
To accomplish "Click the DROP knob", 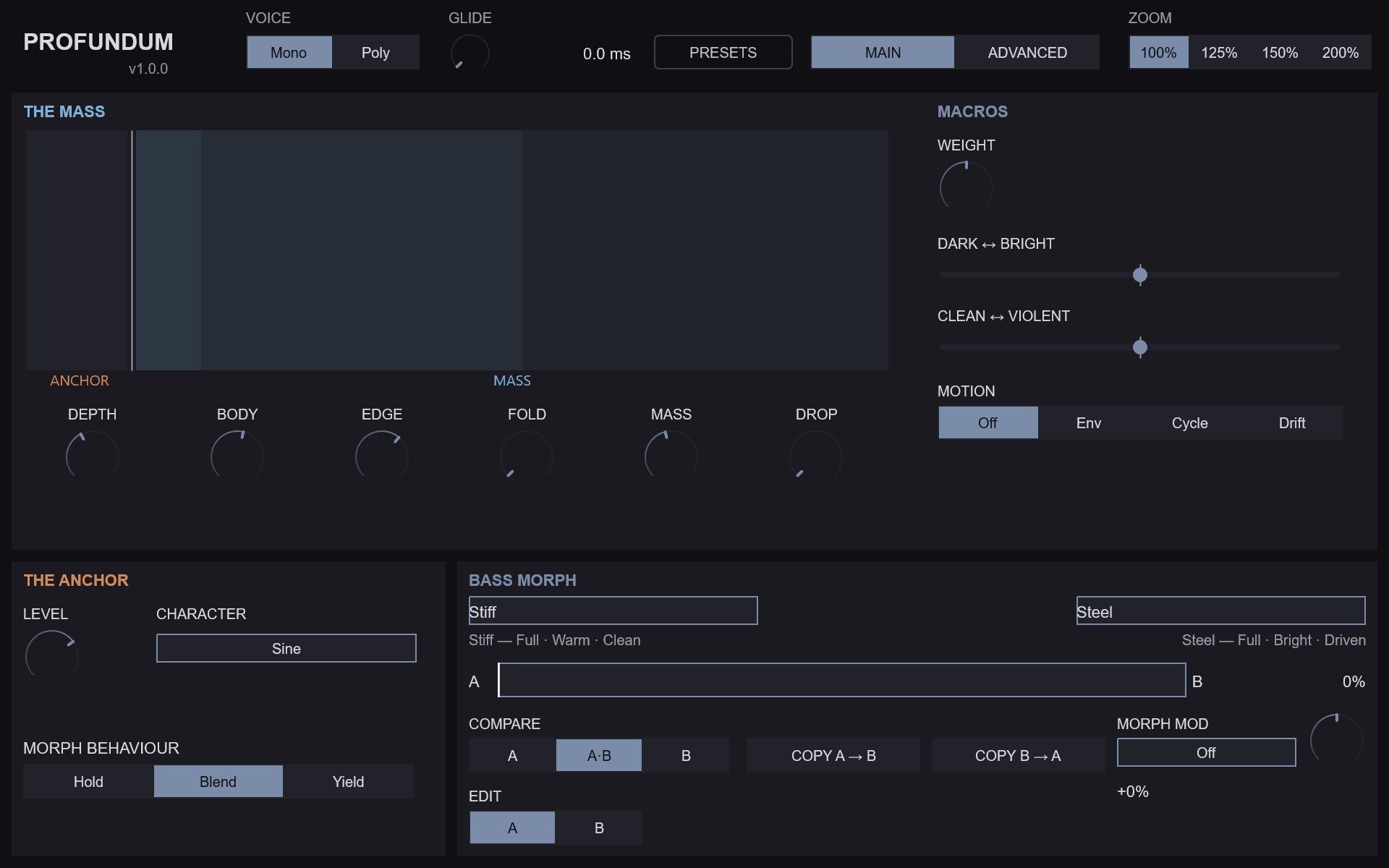I will [815, 456].
